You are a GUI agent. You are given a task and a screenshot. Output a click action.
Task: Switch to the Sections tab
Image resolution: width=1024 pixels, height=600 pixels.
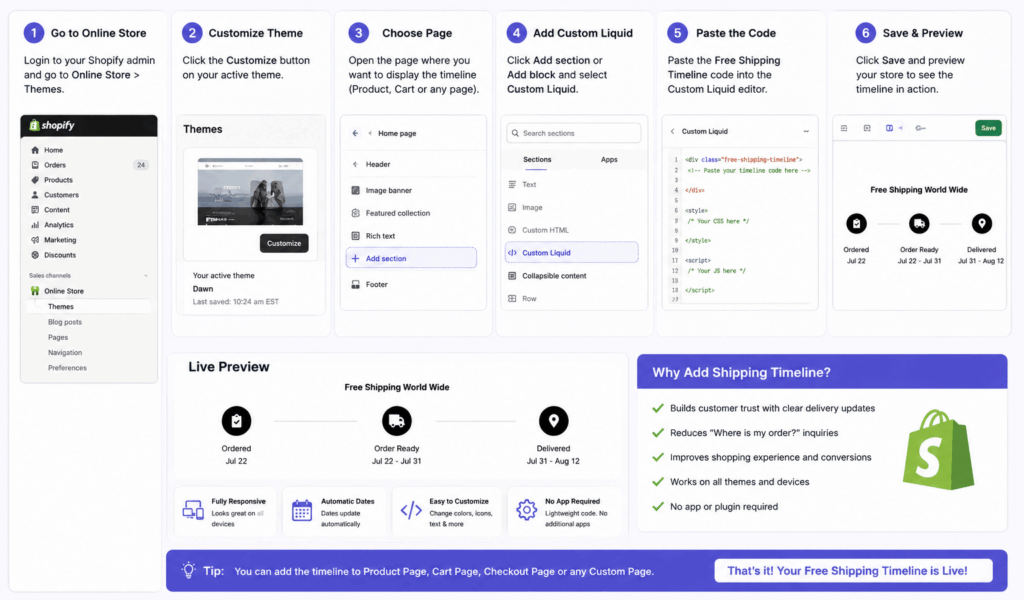tap(537, 159)
